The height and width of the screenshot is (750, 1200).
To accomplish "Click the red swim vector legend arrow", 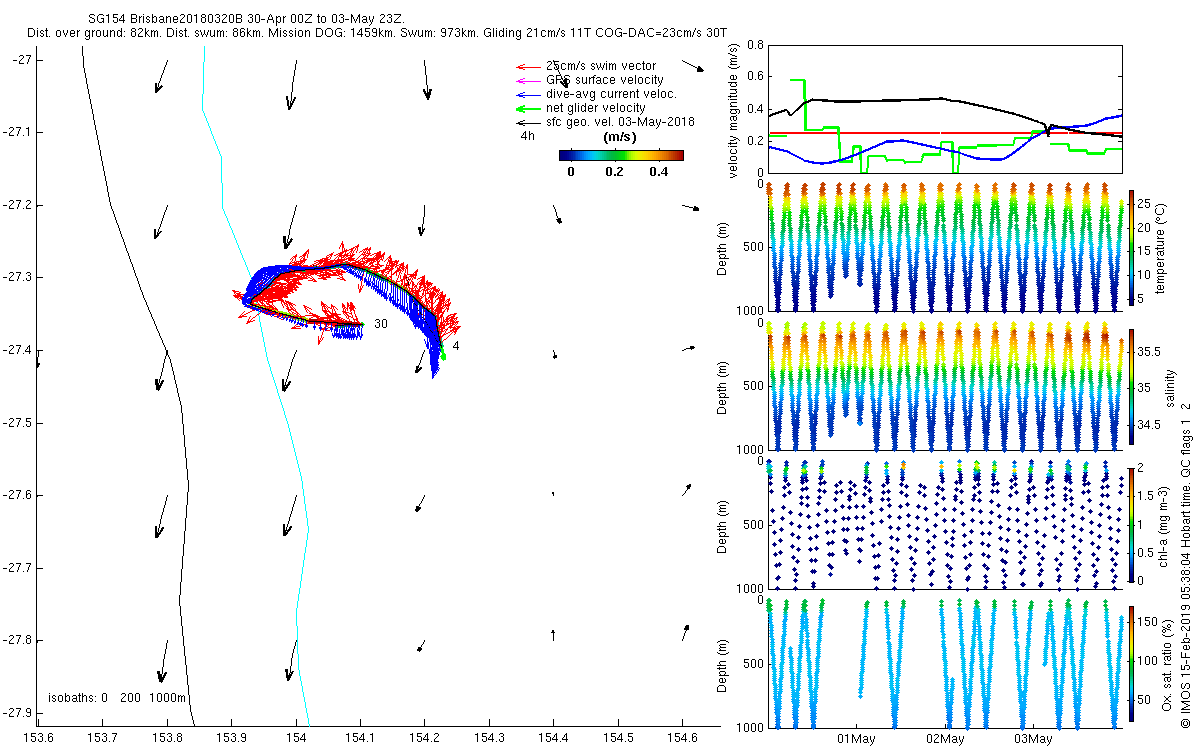I will tap(525, 66).
